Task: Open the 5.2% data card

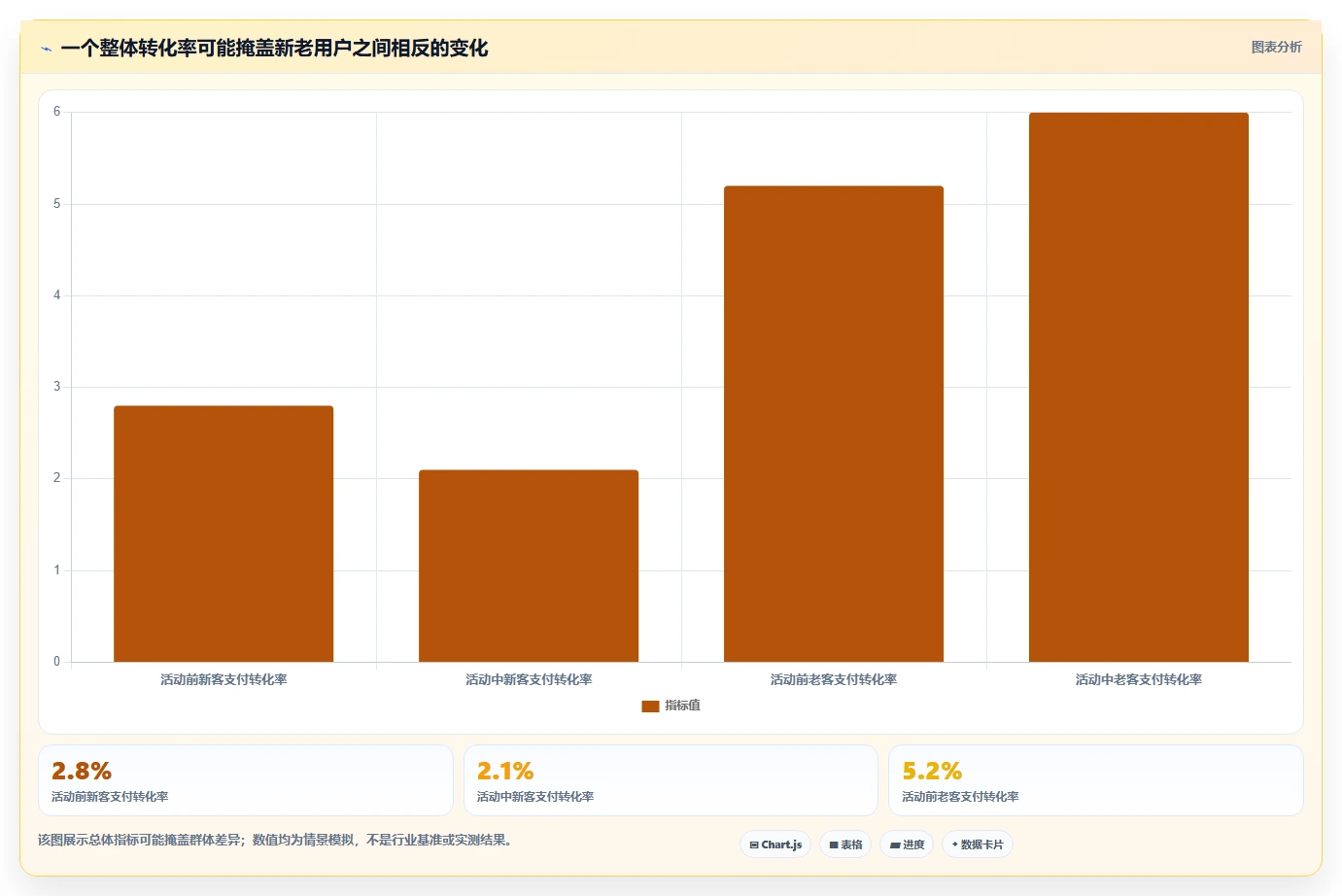Action: 1096,780
